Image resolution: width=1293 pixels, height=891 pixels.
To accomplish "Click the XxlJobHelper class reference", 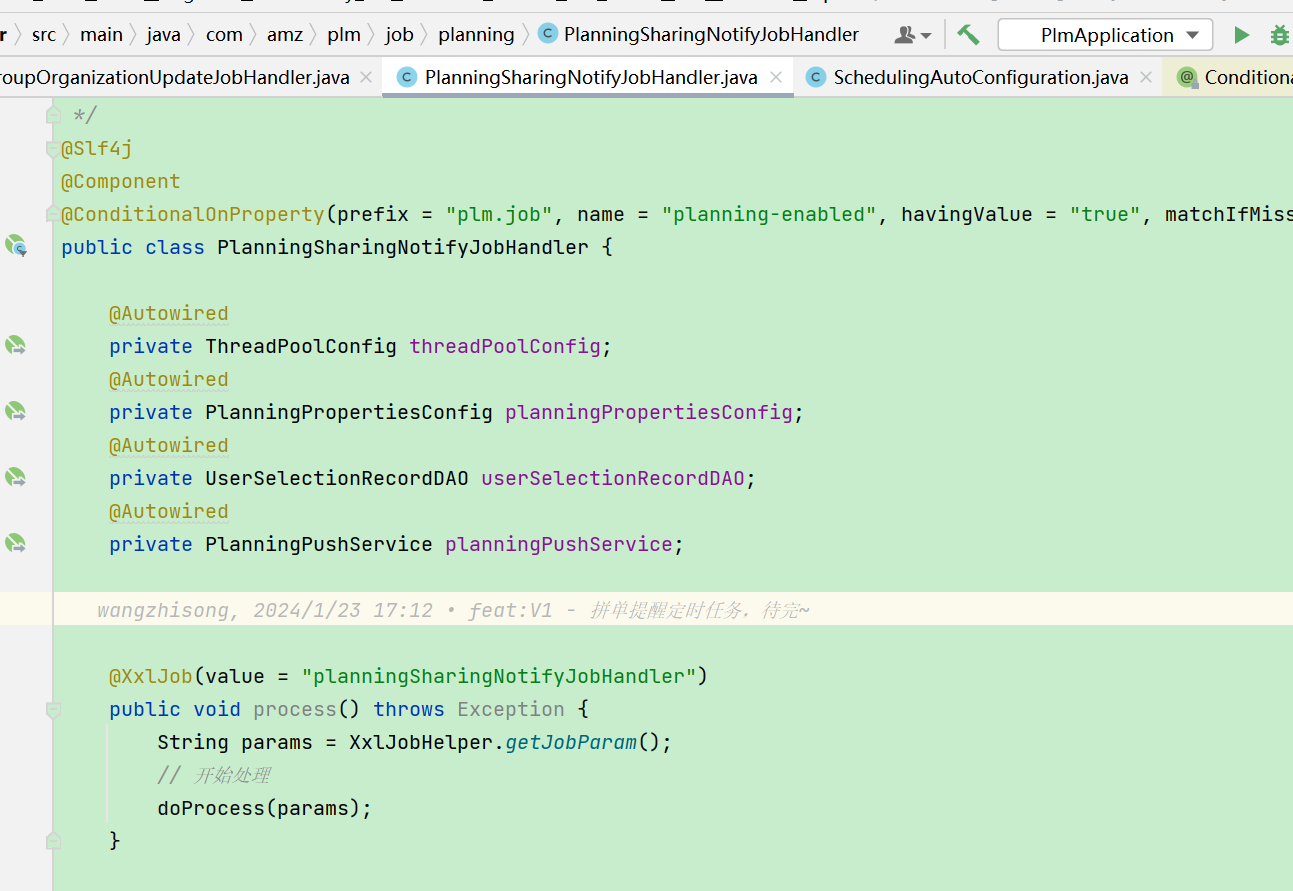I will (421, 742).
